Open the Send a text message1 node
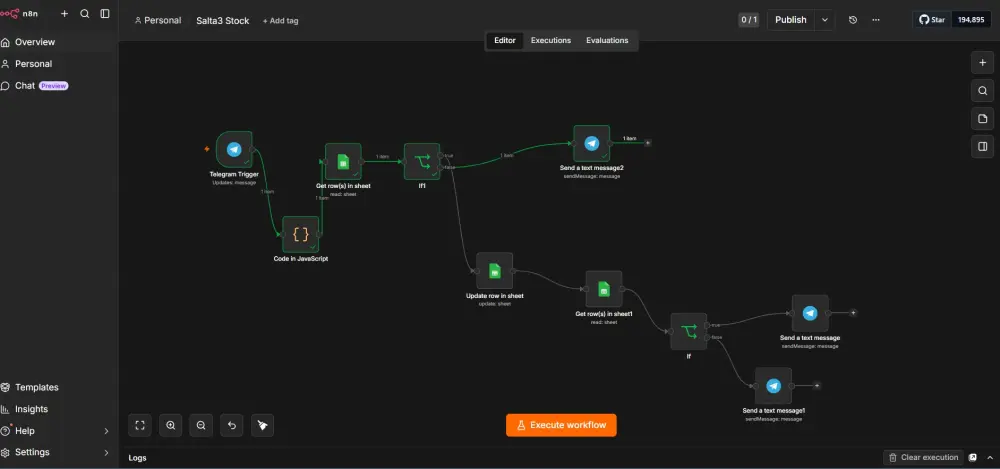The height and width of the screenshot is (469, 1000). pyautogui.click(x=774, y=385)
